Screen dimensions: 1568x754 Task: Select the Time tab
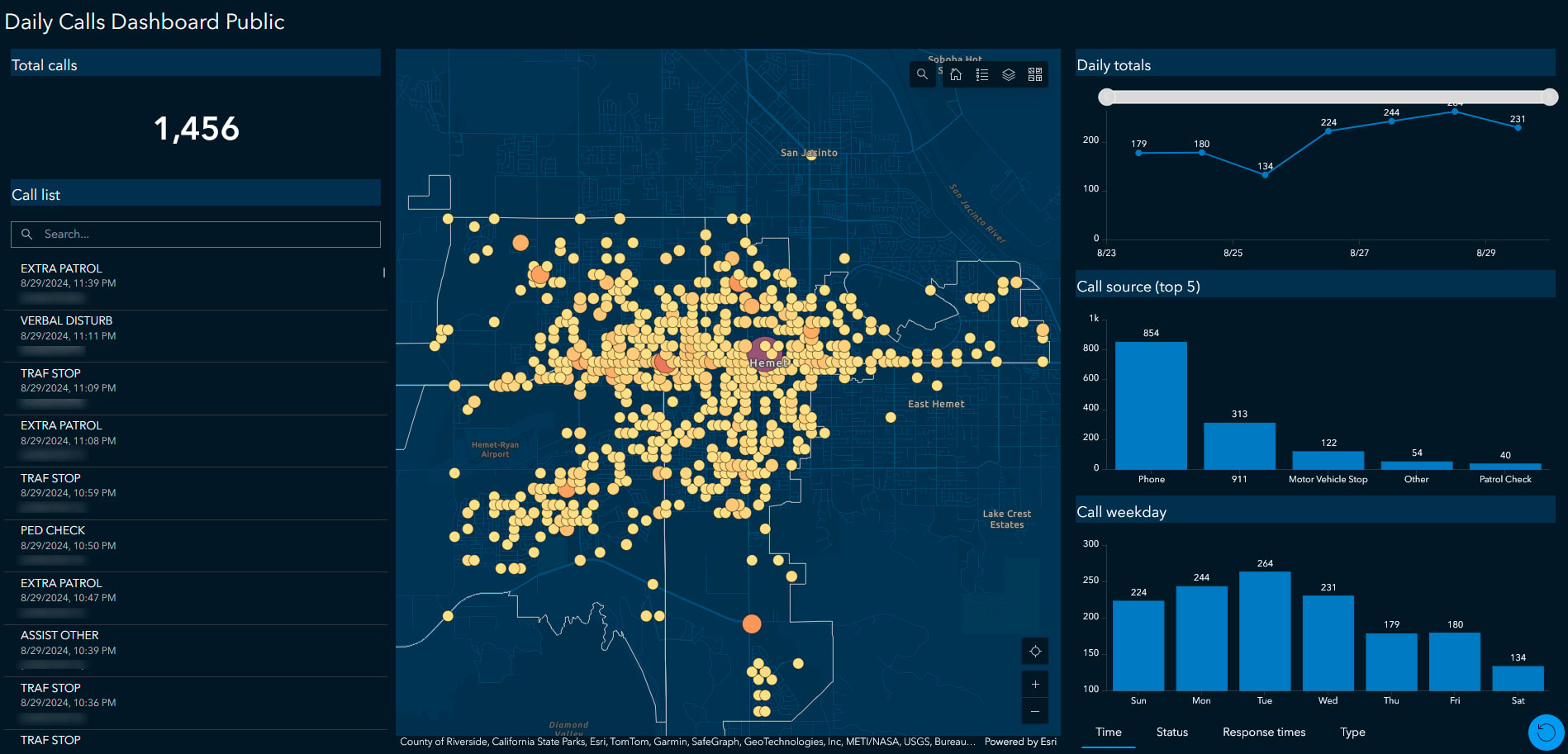tap(1108, 733)
